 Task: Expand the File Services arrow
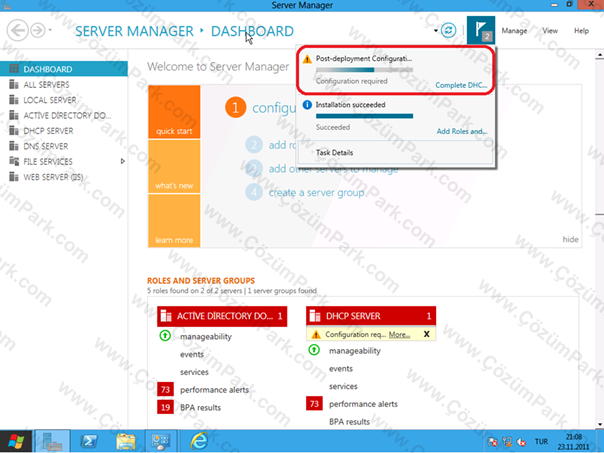(x=122, y=161)
